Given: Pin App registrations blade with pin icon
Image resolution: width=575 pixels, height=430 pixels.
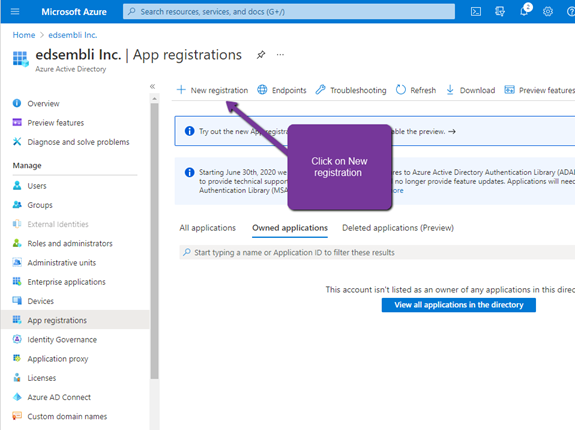Looking at the screenshot, I should (x=261, y=55).
